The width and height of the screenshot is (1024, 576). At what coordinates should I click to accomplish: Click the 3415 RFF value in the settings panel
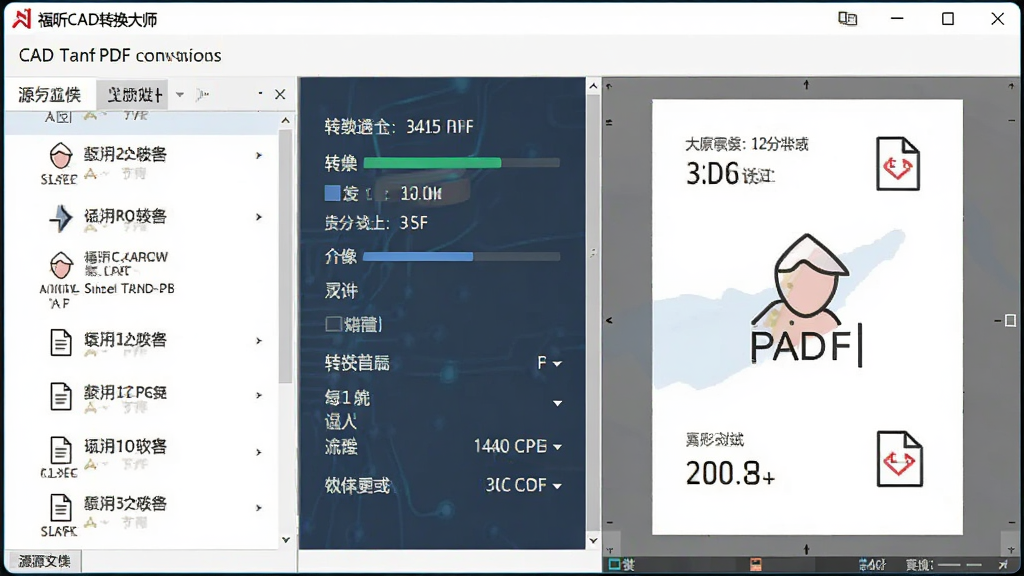[440, 127]
